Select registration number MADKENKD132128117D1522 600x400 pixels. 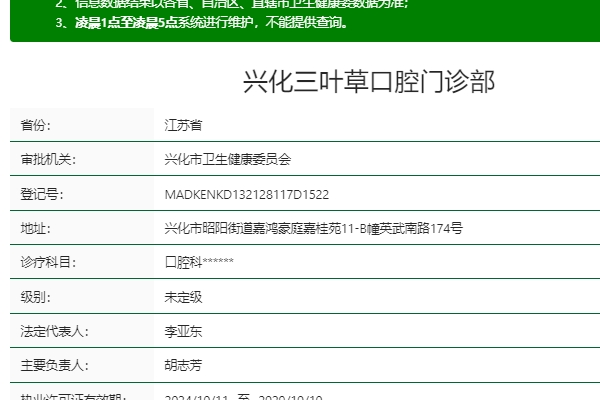[247, 194]
